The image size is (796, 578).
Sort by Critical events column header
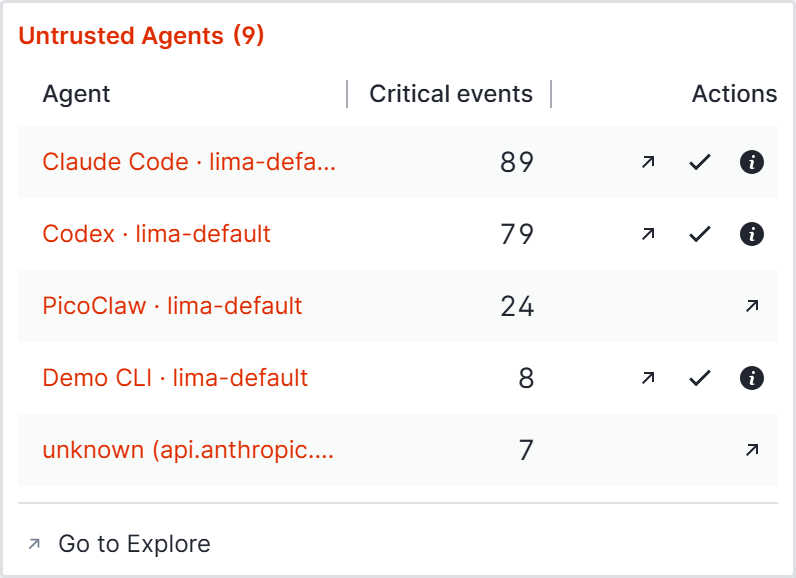point(451,94)
